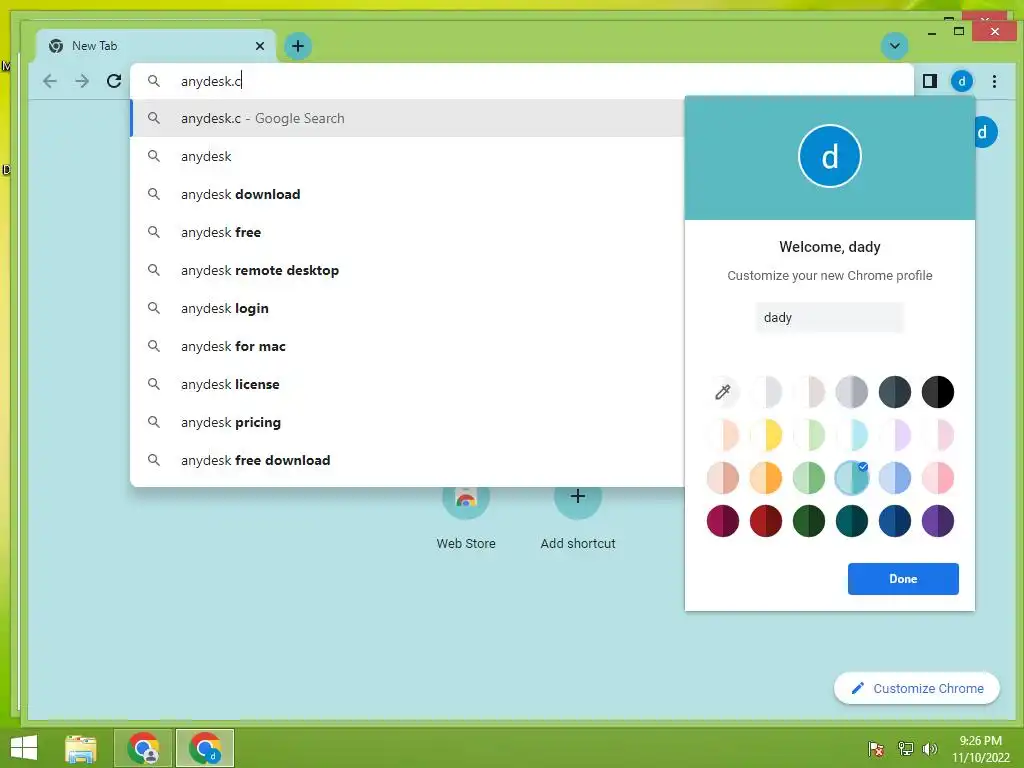Open the Windows Start button
1024x768 pixels.
tap(24, 748)
